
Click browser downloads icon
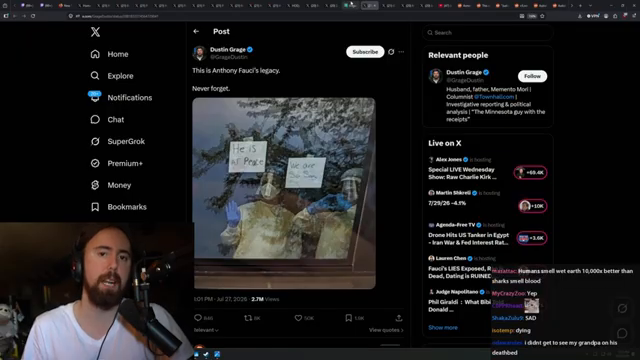pos(580,16)
